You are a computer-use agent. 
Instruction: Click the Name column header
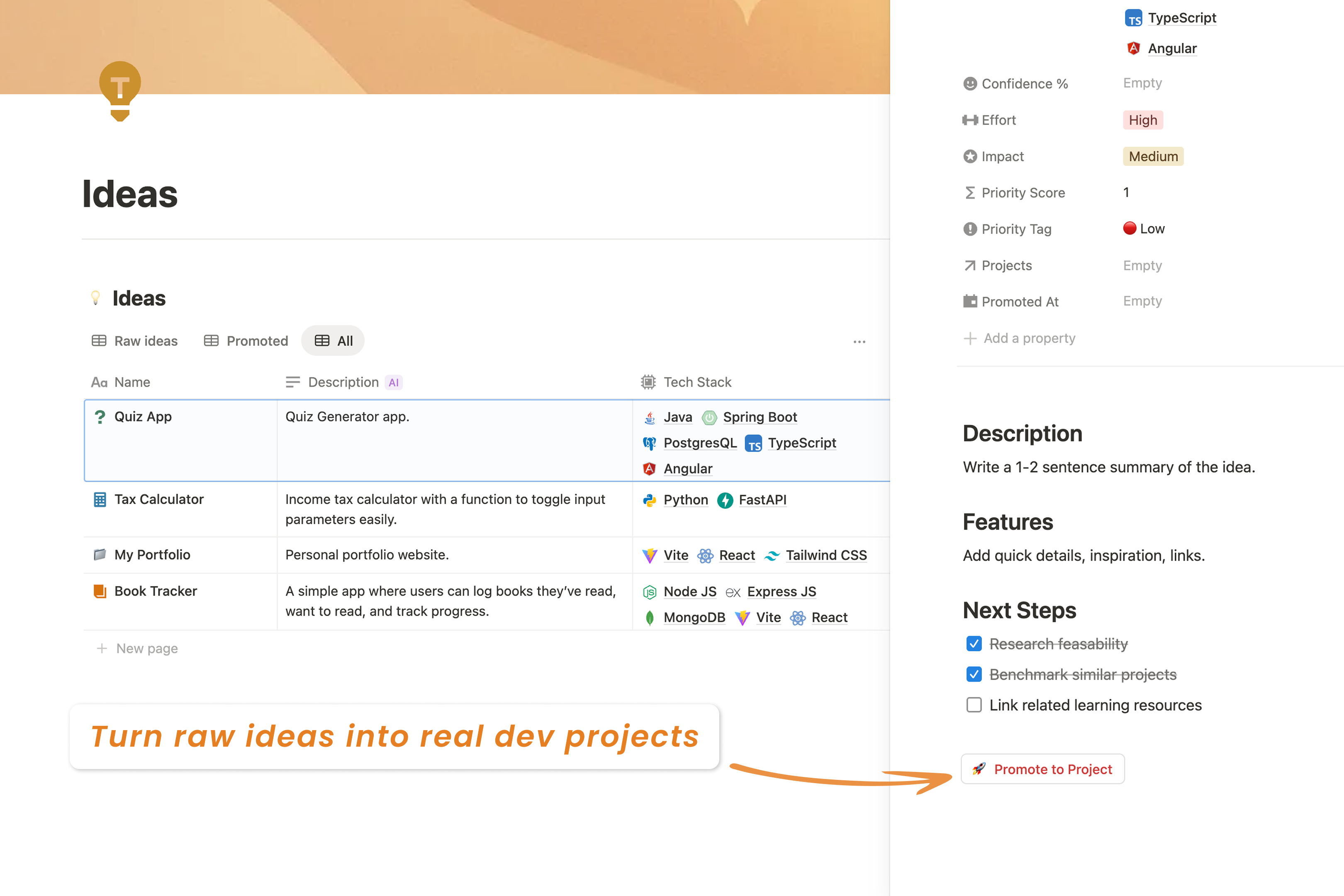click(x=121, y=382)
